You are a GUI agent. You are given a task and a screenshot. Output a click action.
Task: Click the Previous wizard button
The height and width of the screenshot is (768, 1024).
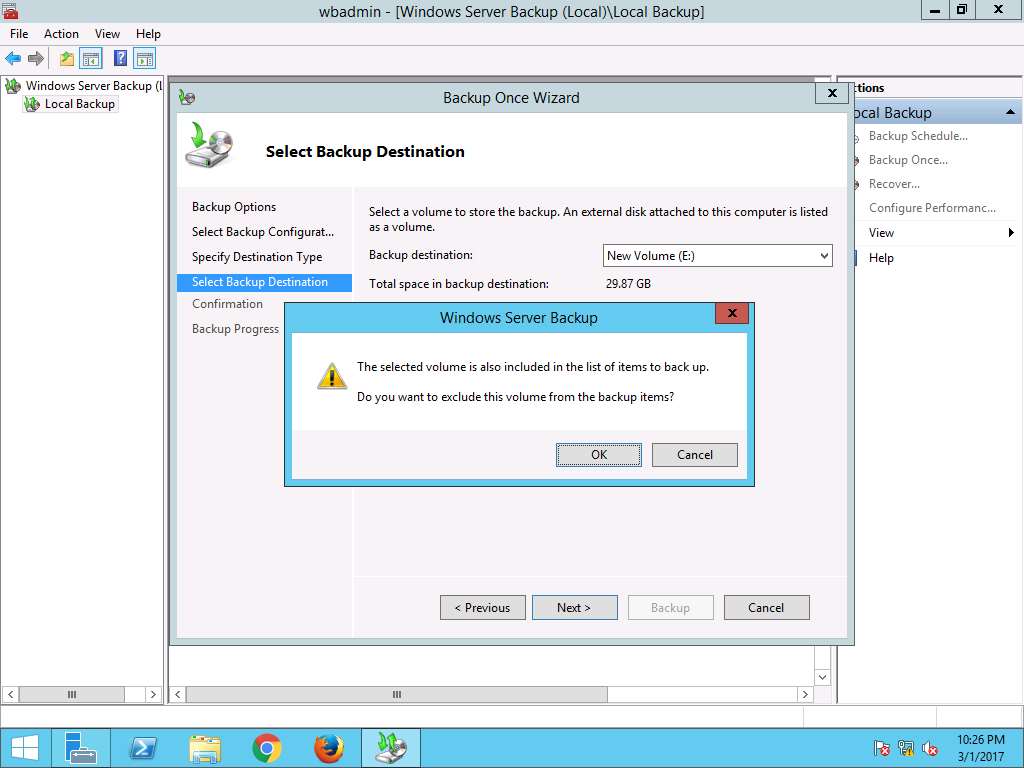click(483, 607)
